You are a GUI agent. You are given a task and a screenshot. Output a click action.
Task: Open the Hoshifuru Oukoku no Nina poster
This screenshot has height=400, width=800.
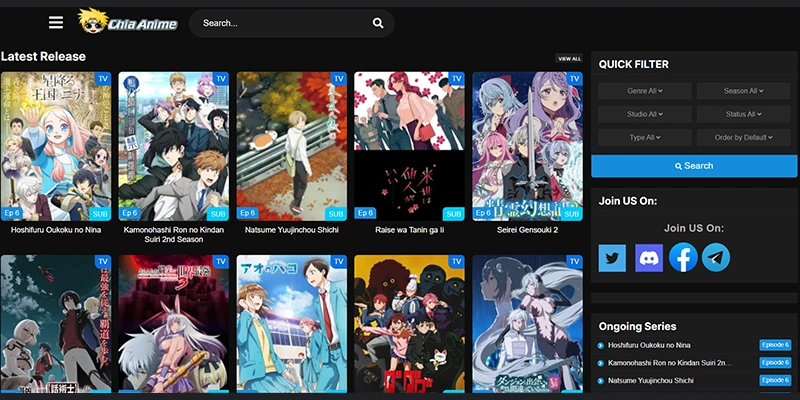click(56, 146)
